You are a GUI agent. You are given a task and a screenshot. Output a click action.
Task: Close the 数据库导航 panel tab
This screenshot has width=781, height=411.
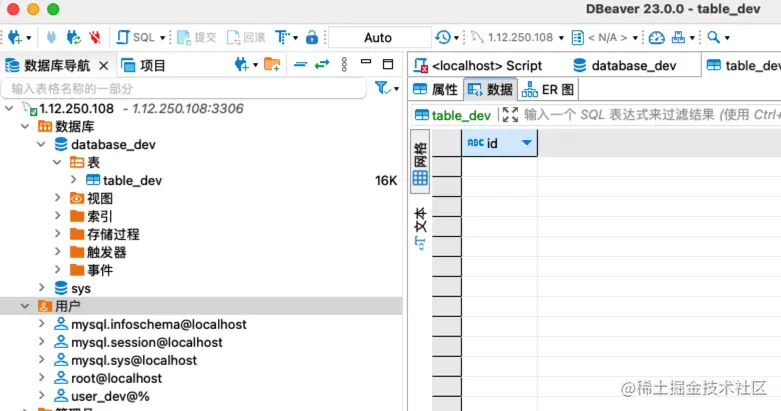coord(104,65)
